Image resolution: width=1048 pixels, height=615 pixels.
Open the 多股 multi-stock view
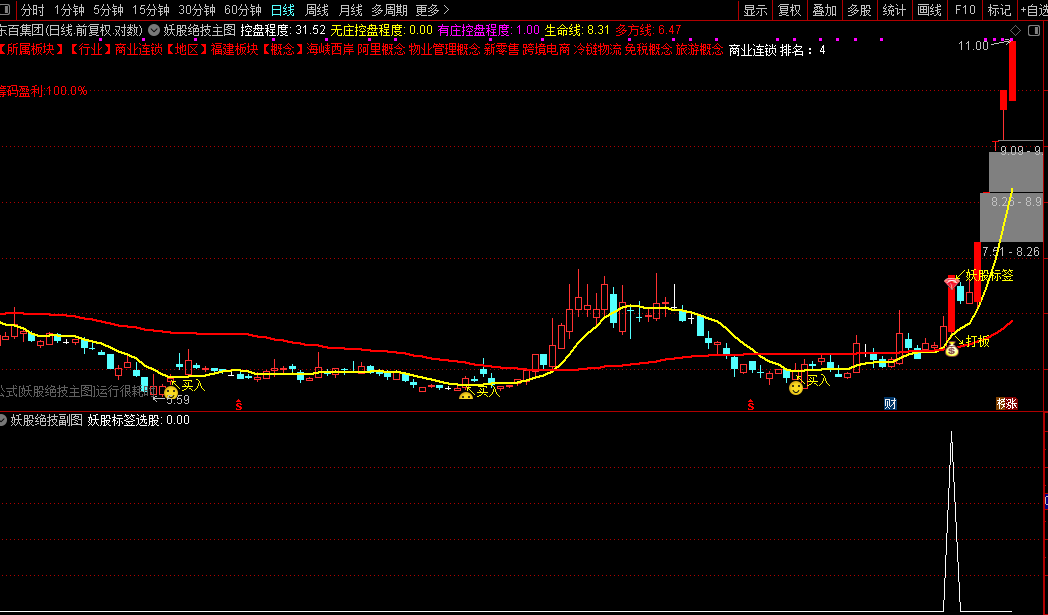coord(860,10)
